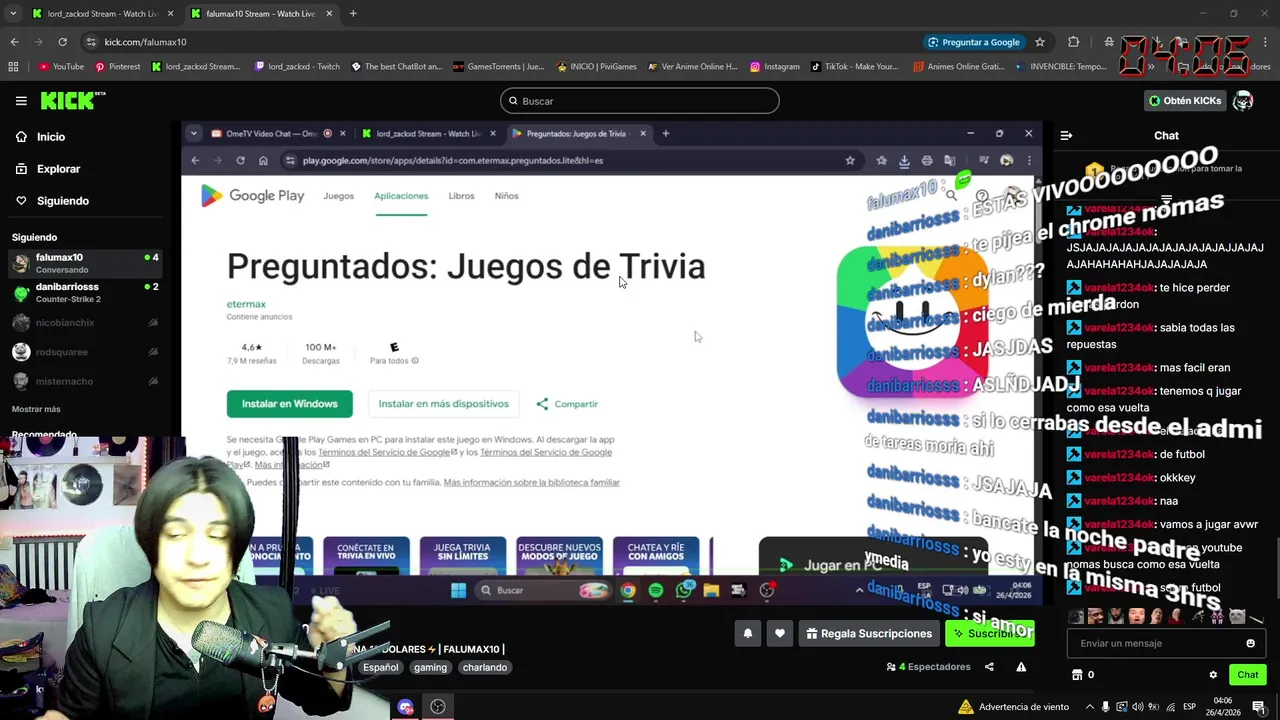Viewport: 1280px width, 720px height.
Task: Click Obtén KICKs button
Action: 1185,101
